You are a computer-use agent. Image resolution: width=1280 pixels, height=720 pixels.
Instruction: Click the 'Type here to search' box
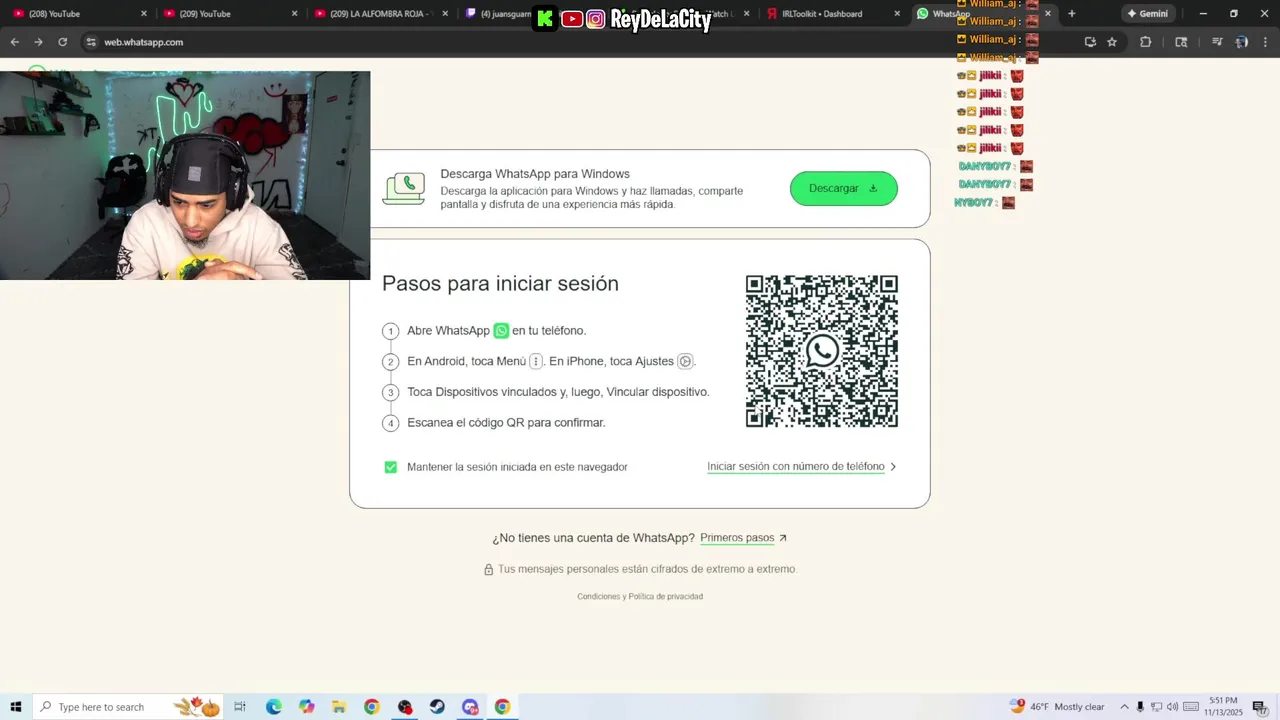tap(128, 707)
